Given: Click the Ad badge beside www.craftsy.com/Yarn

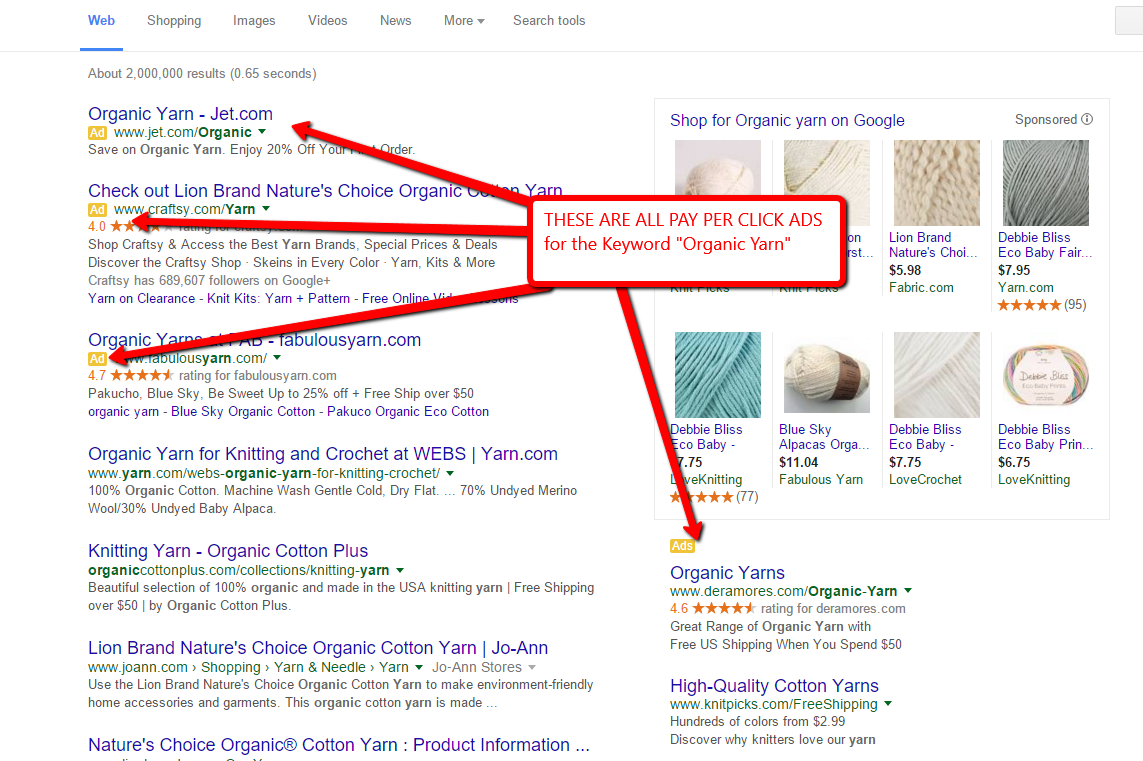Looking at the screenshot, I should click(97, 210).
